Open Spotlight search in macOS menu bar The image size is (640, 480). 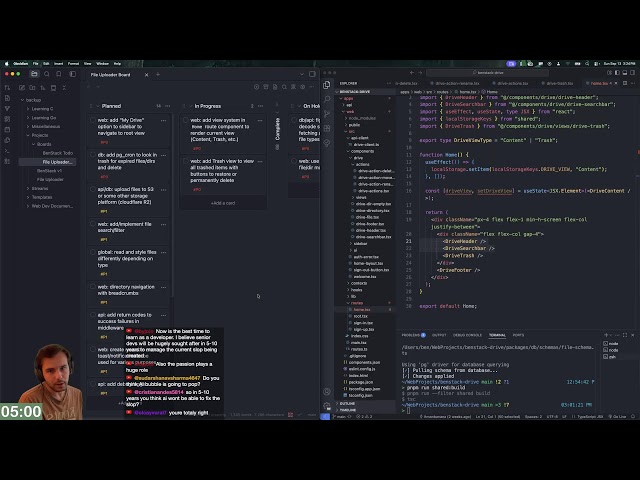587,64
